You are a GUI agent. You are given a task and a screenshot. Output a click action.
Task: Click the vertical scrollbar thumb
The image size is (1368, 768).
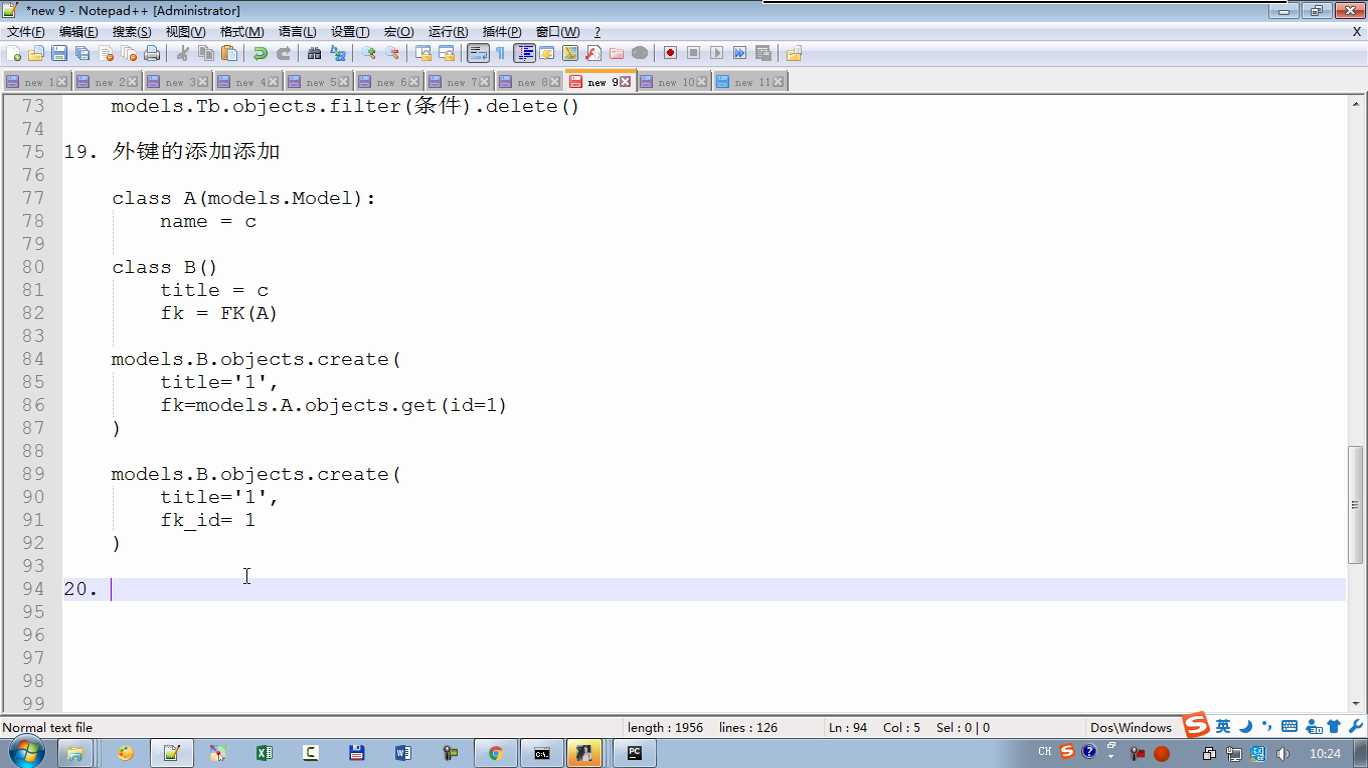[x=1356, y=504]
